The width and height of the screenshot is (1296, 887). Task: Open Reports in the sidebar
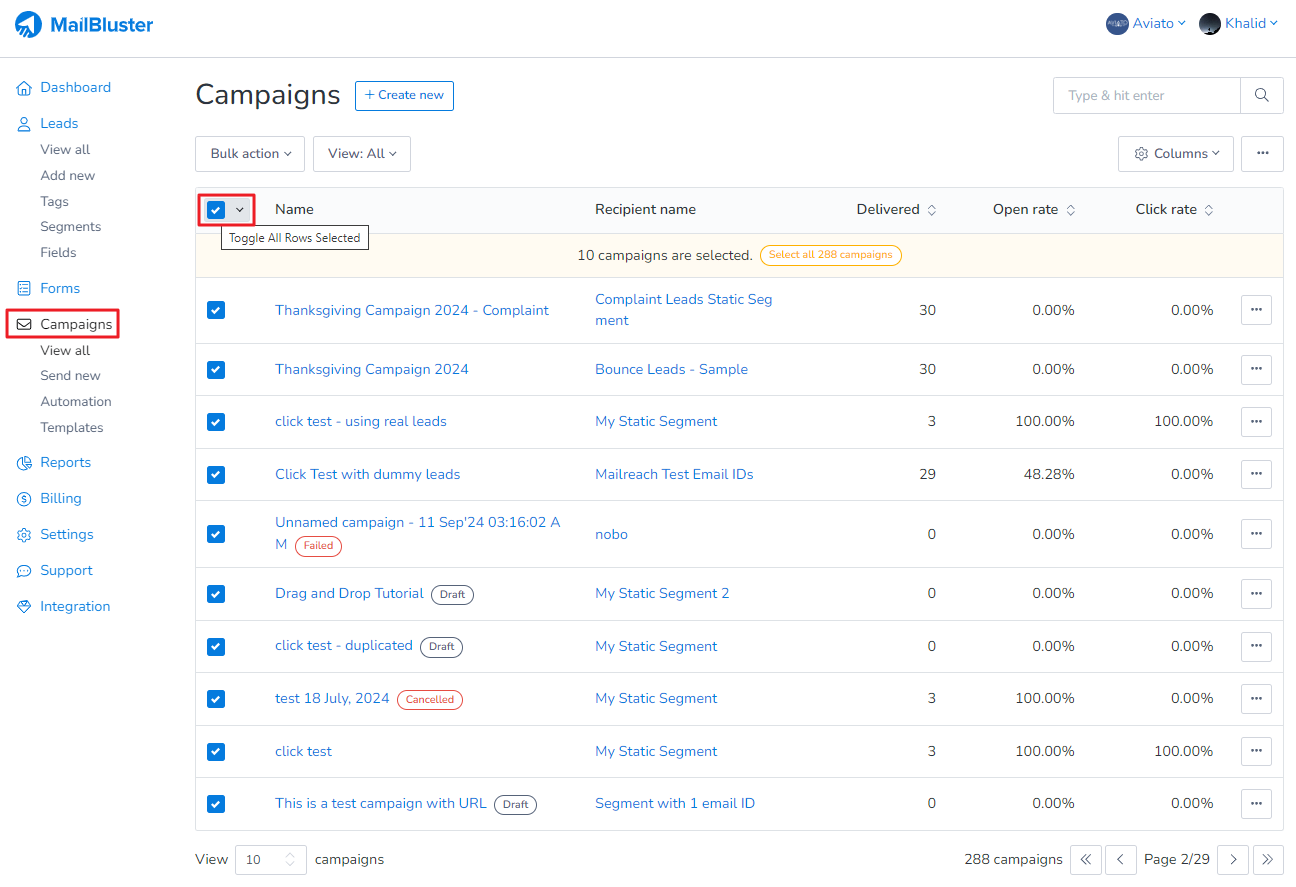tap(65, 463)
